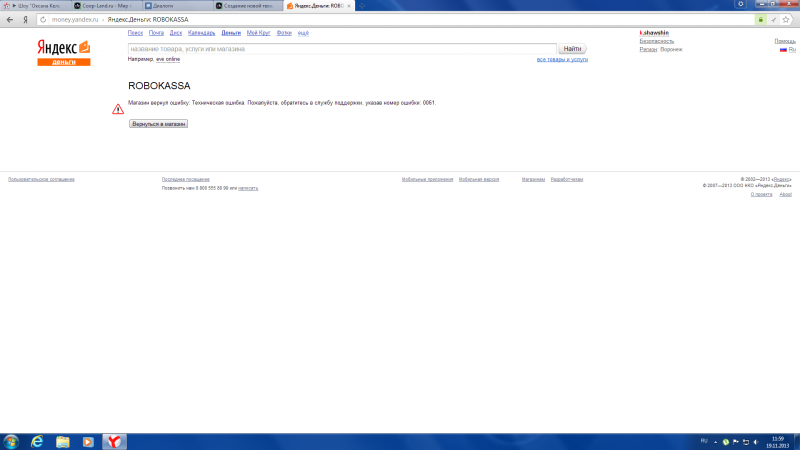The width and height of the screenshot is (800, 450).
Task: Open Пользовательское соглашение footer link
Action: click(41, 180)
